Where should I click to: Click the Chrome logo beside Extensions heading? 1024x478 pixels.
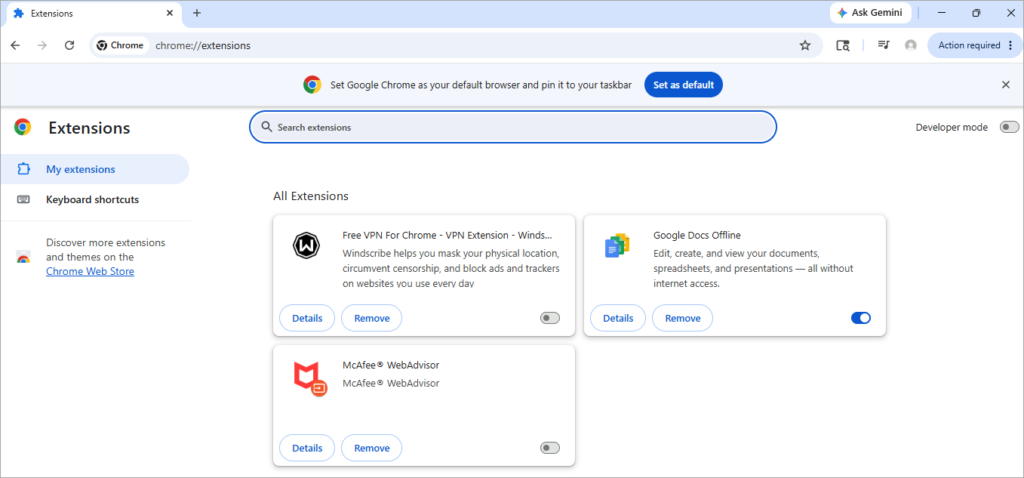tap(23, 127)
